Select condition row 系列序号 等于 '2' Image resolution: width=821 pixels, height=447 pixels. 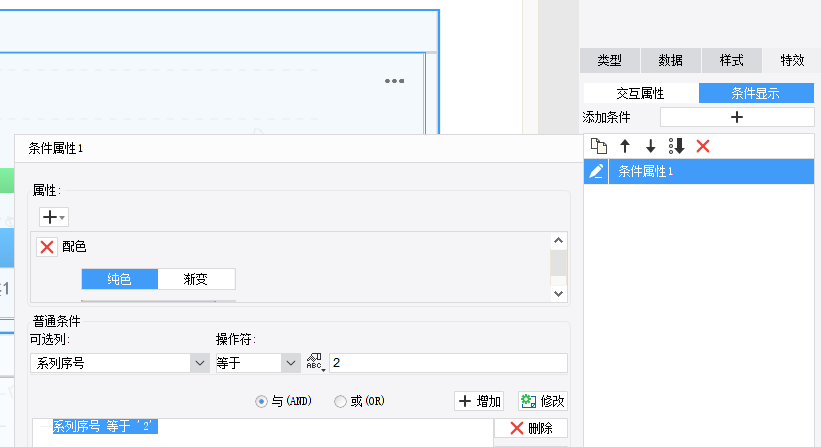click(x=105, y=426)
